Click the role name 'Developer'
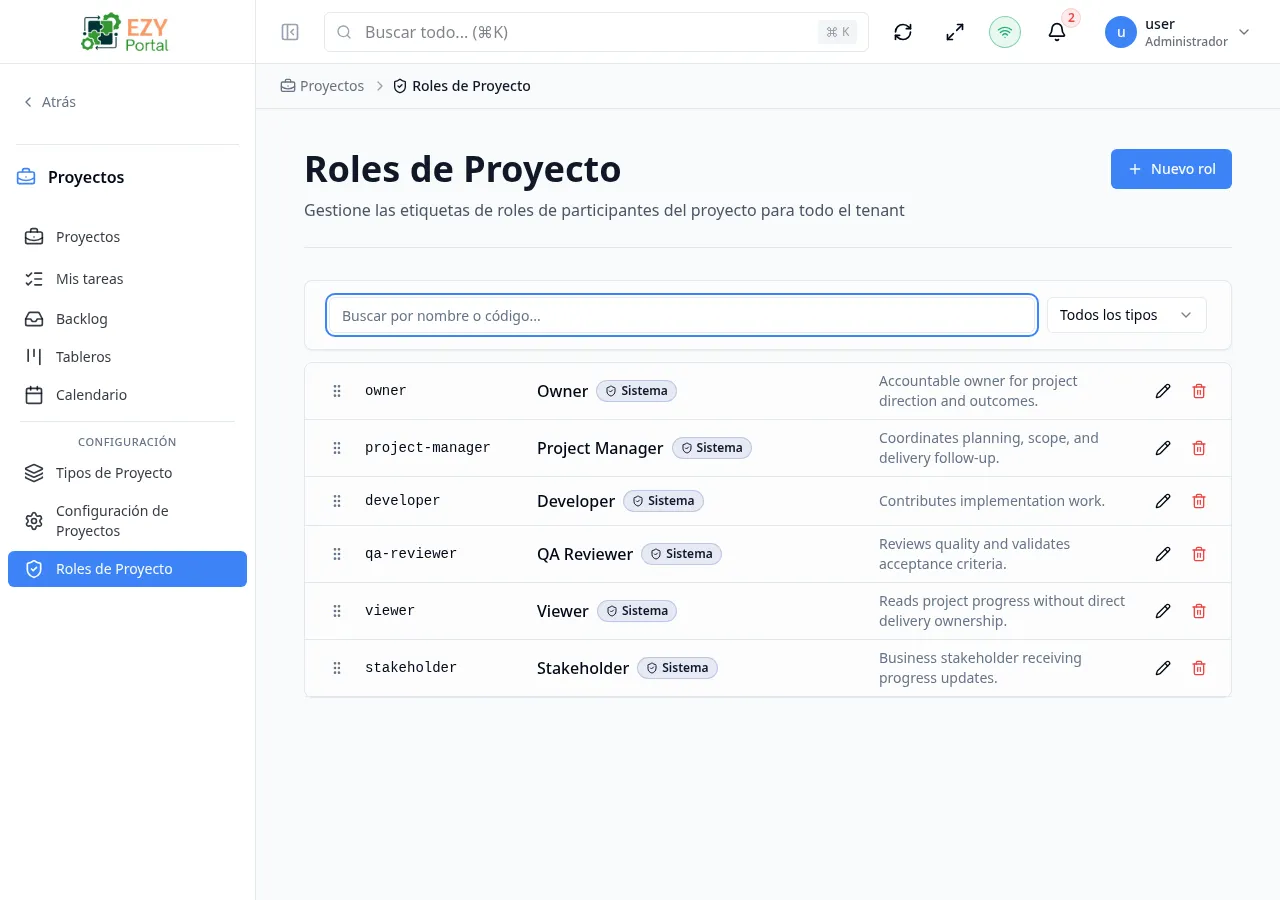This screenshot has height=900, width=1280. (x=576, y=501)
